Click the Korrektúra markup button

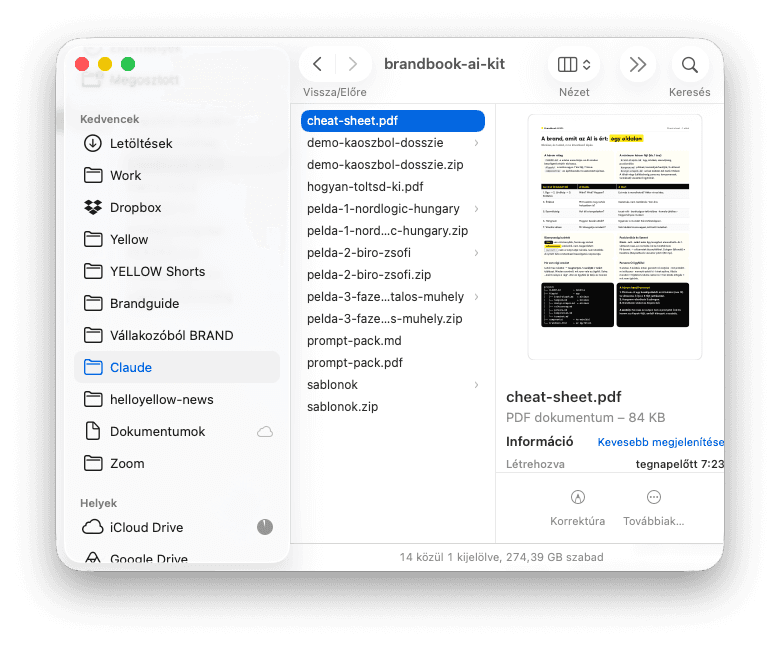point(578,508)
